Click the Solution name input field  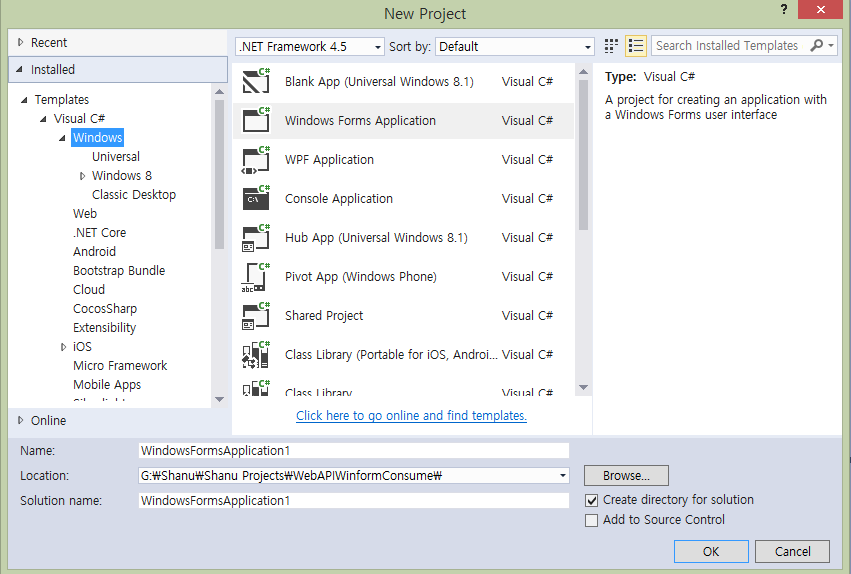pos(354,501)
